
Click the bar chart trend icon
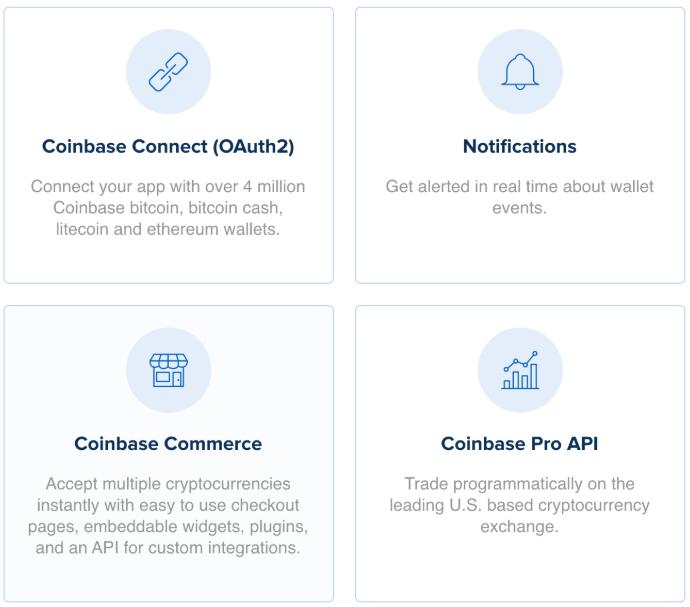click(x=520, y=370)
